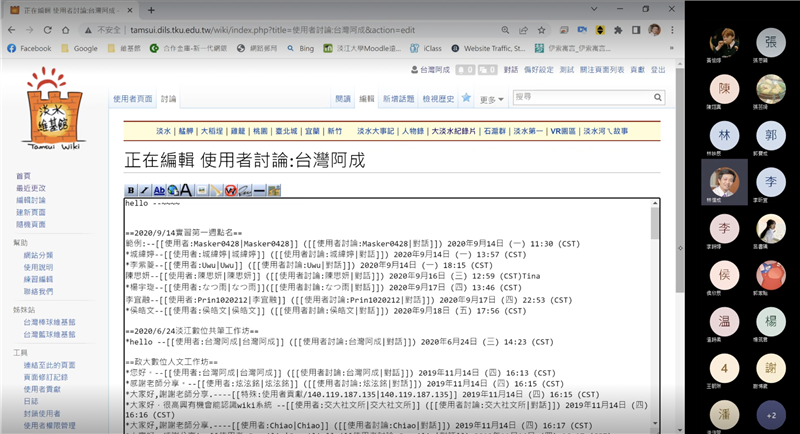The height and width of the screenshot is (434, 800).
Task: Insert signature with timestamp icon
Action: tap(245, 190)
